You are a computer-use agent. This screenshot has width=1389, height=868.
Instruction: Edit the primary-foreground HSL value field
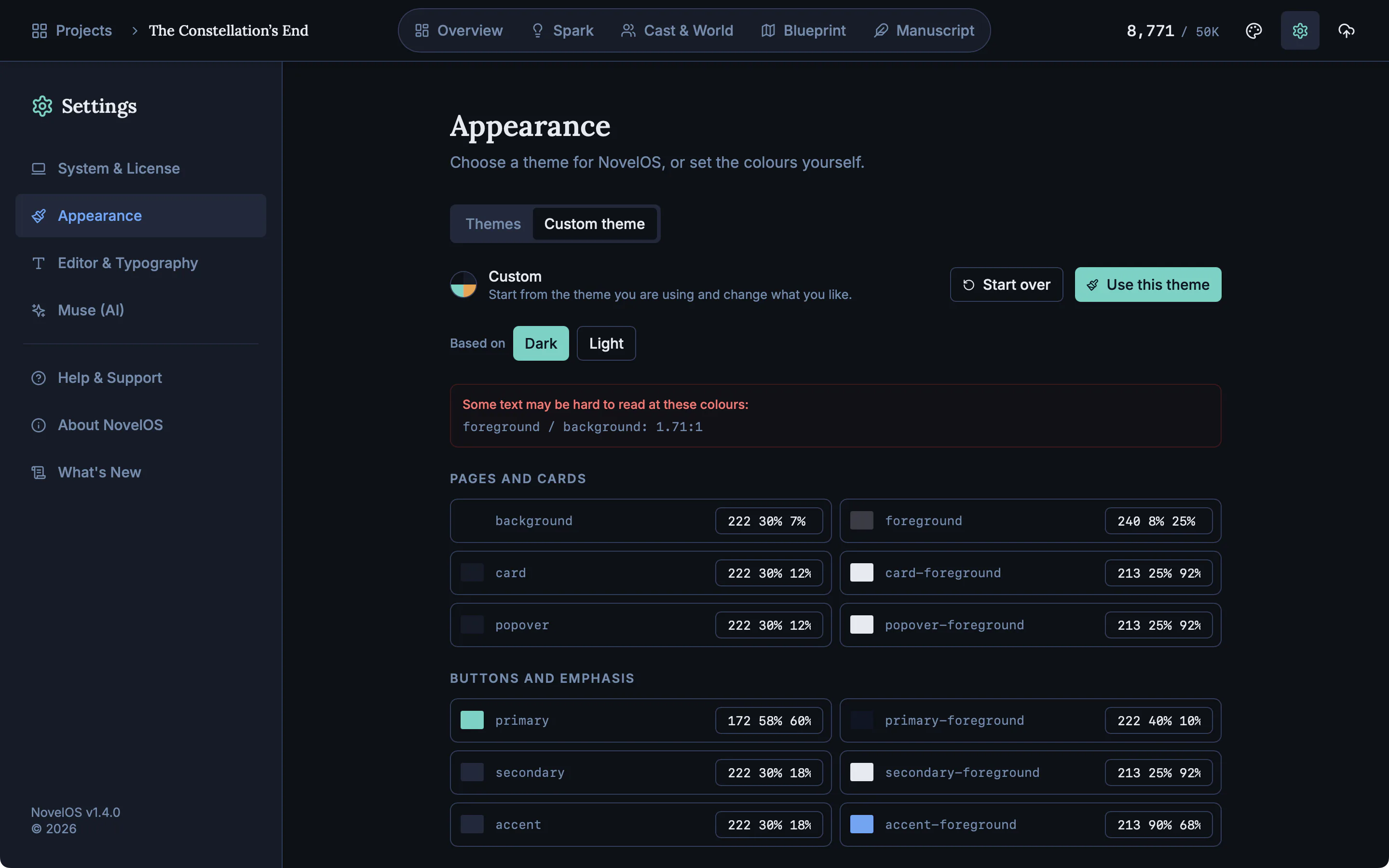pyautogui.click(x=1159, y=720)
